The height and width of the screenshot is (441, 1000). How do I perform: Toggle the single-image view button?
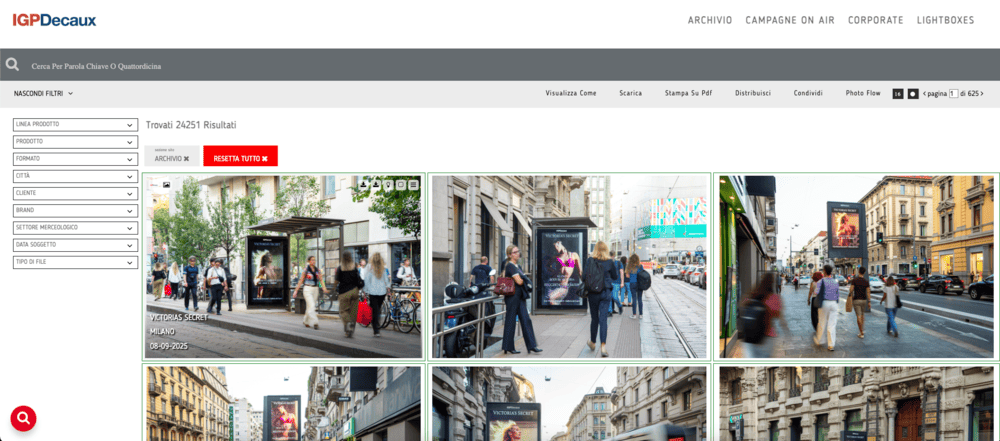pos(913,93)
